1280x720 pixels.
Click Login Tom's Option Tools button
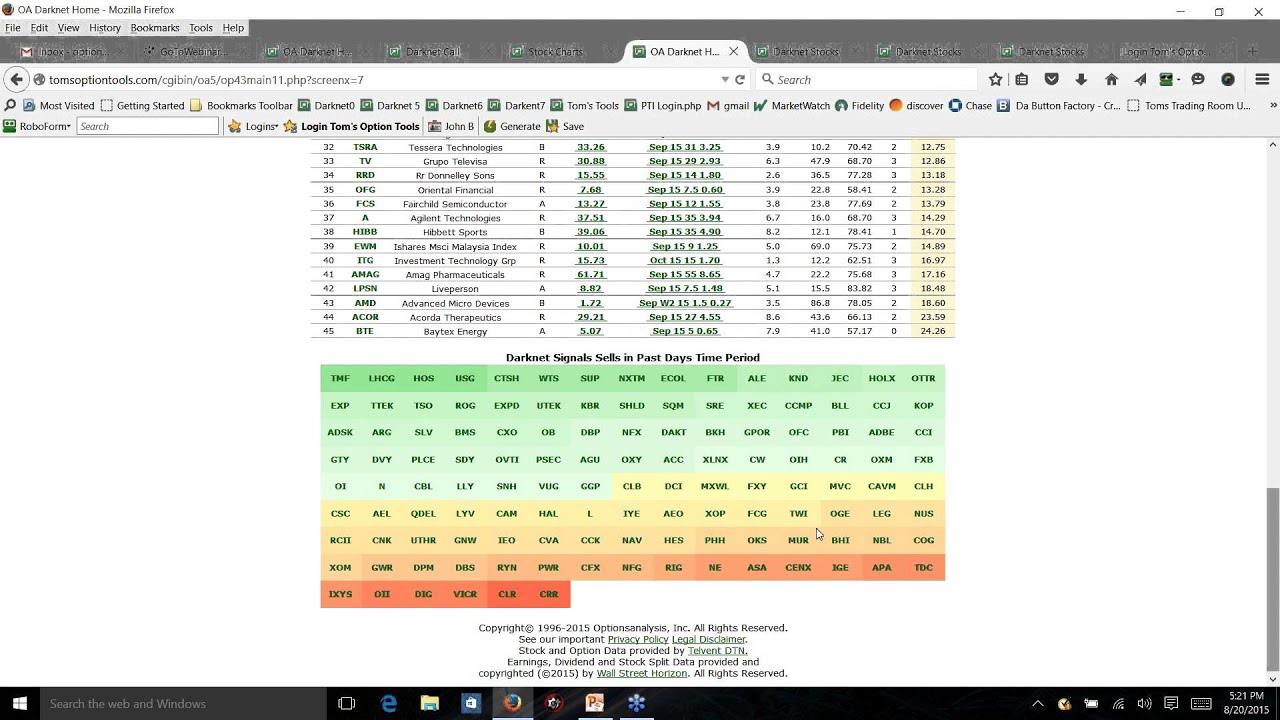pyautogui.click(x=351, y=126)
